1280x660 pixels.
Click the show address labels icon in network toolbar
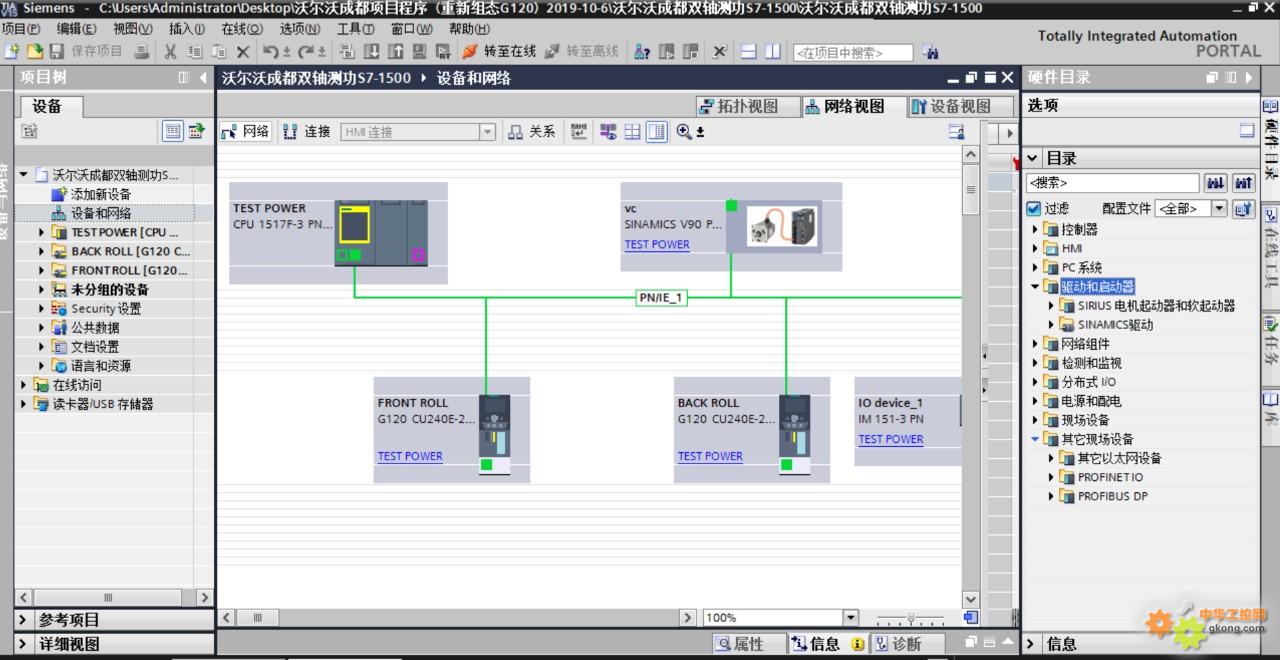[x=579, y=131]
